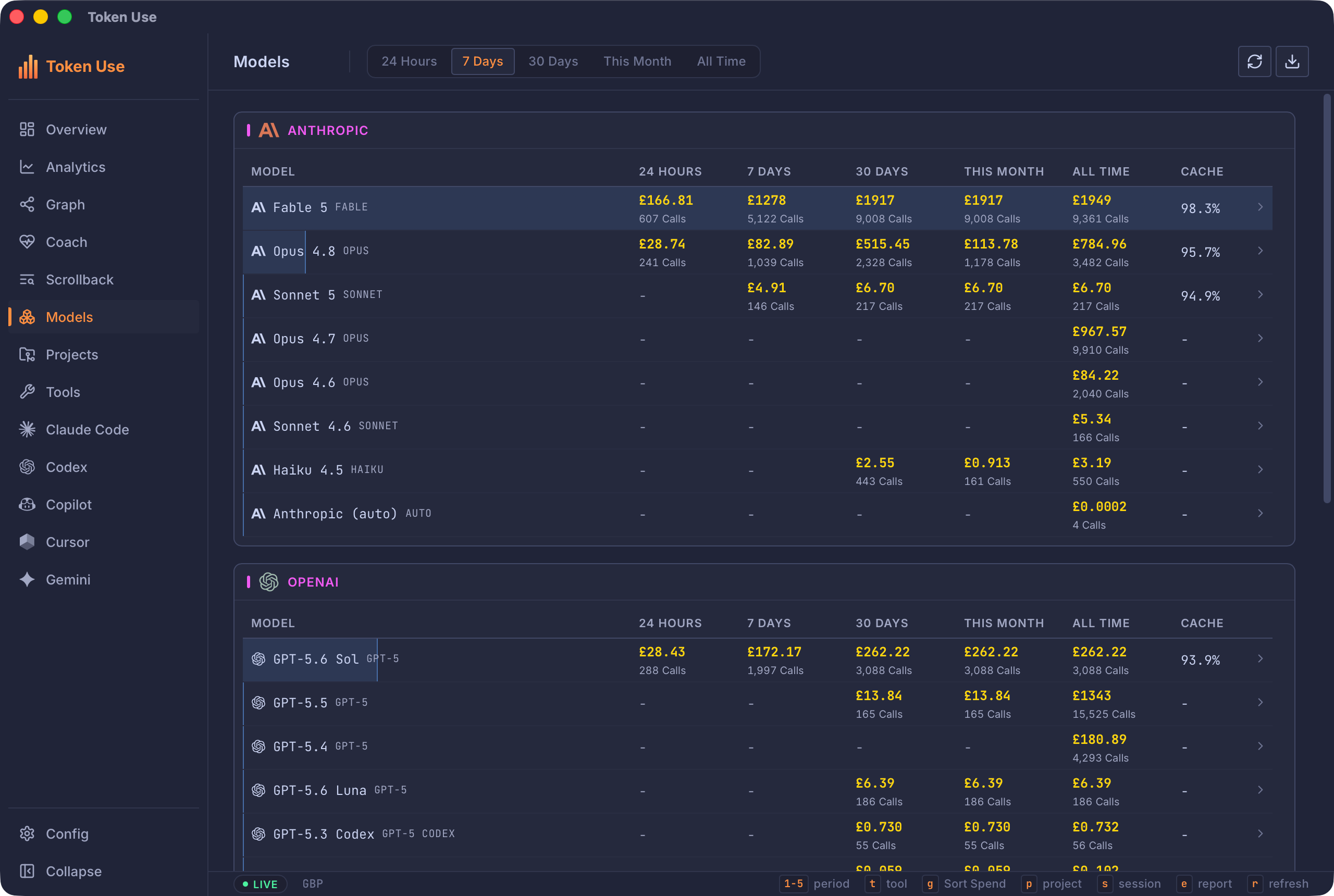Viewport: 1334px width, 896px height.
Task: Switch to the 24 Hours period tab
Action: pyautogui.click(x=409, y=61)
